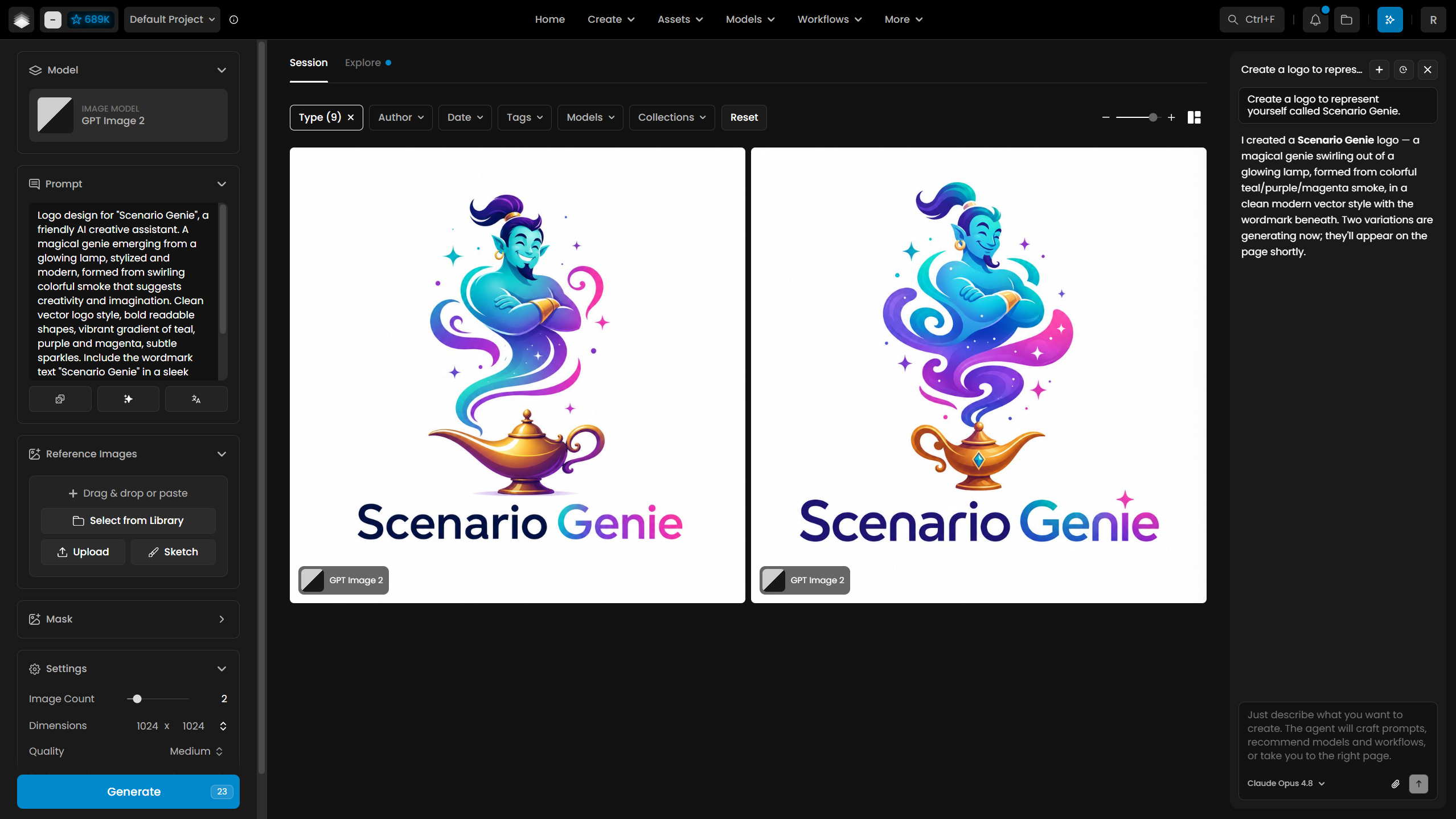This screenshot has width=1456, height=819.
Task: Open the Tags filter dropdown
Action: (524, 117)
